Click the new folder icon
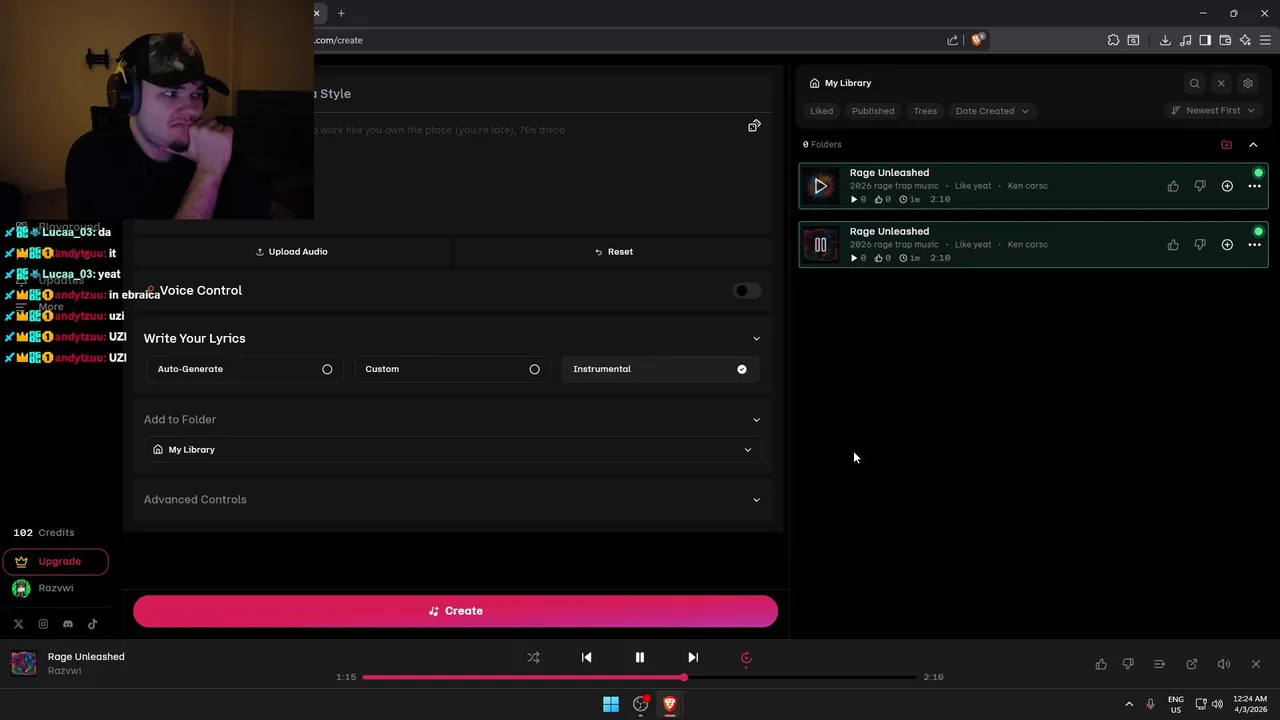The image size is (1280, 720). click(1227, 145)
